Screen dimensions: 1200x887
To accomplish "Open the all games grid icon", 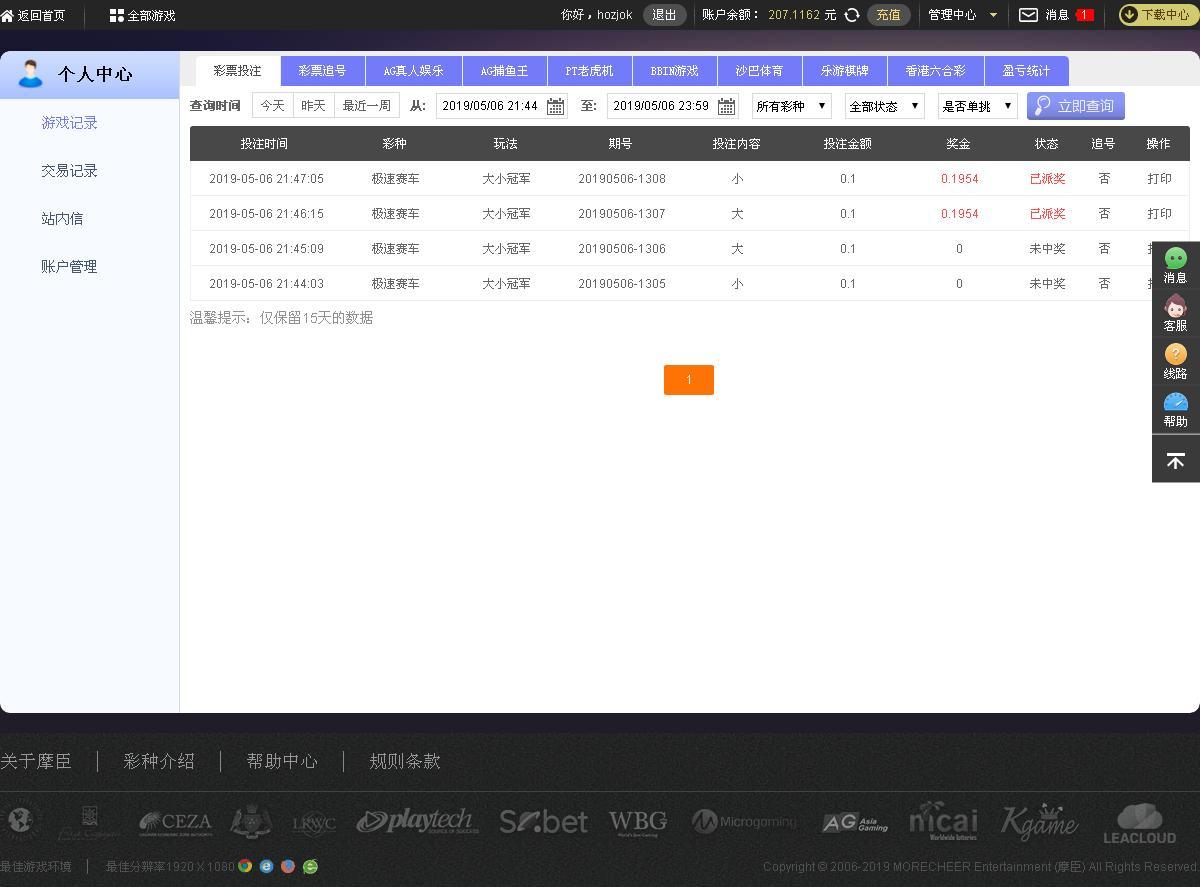I will click(117, 16).
